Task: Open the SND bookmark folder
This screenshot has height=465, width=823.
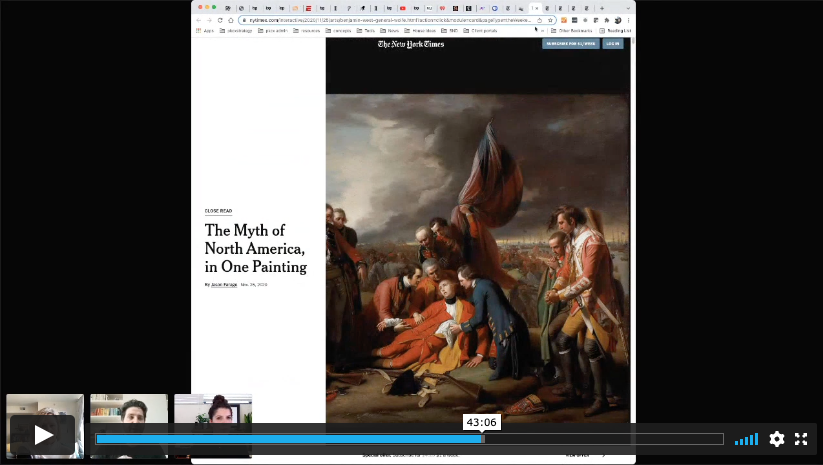Action: (450, 31)
